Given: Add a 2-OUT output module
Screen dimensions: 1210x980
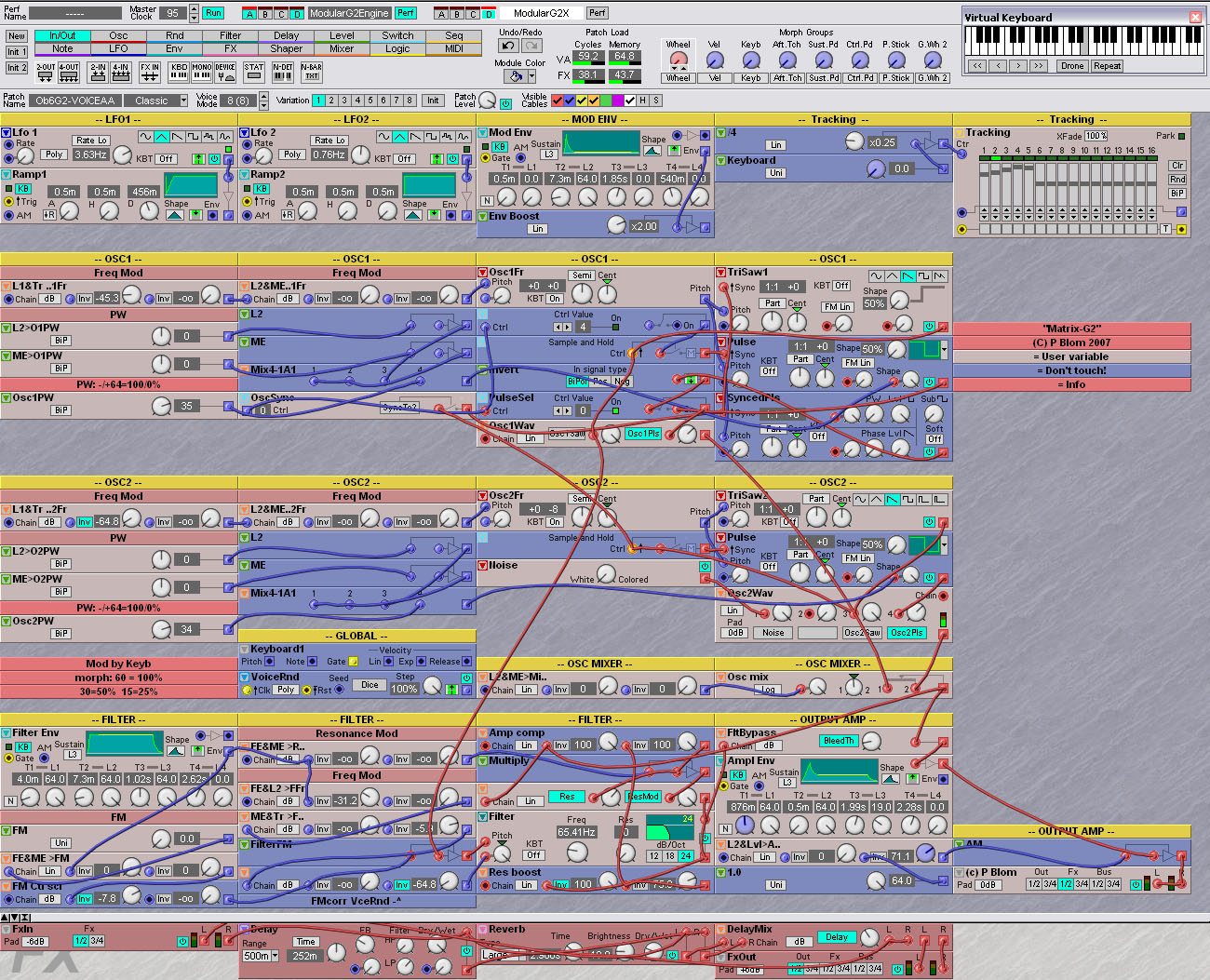Looking at the screenshot, I should 46,72.
